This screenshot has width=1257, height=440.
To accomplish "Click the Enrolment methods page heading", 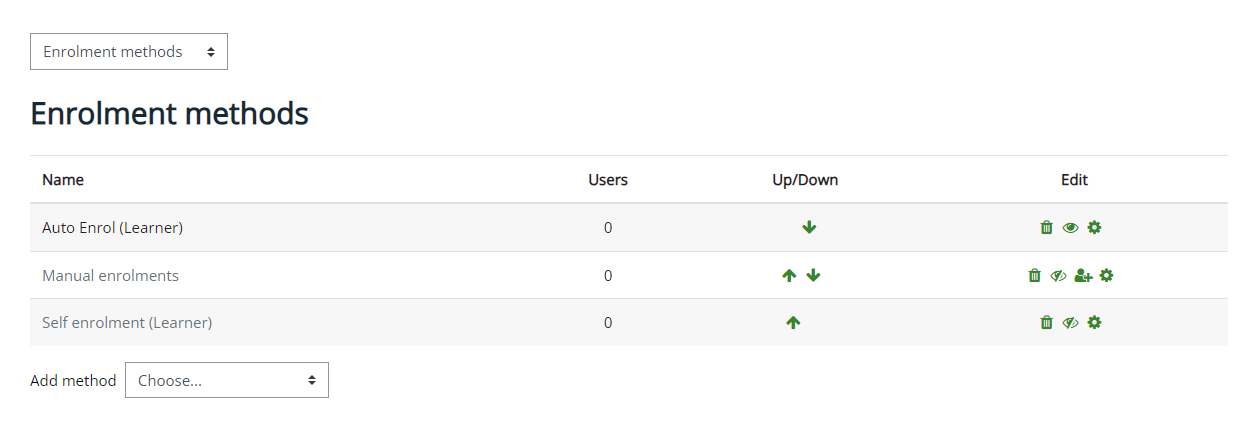I will coord(169,114).
